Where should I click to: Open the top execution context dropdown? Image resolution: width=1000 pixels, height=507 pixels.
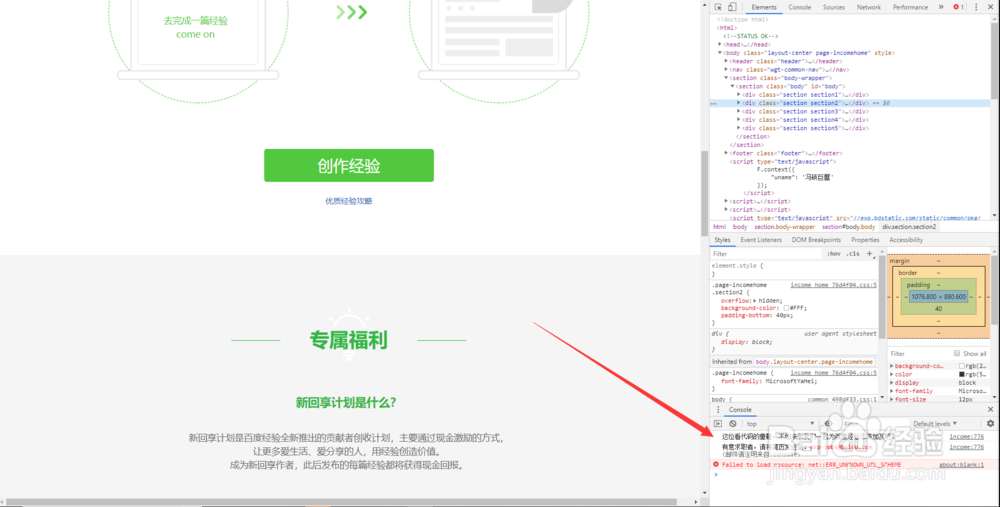tap(781, 423)
